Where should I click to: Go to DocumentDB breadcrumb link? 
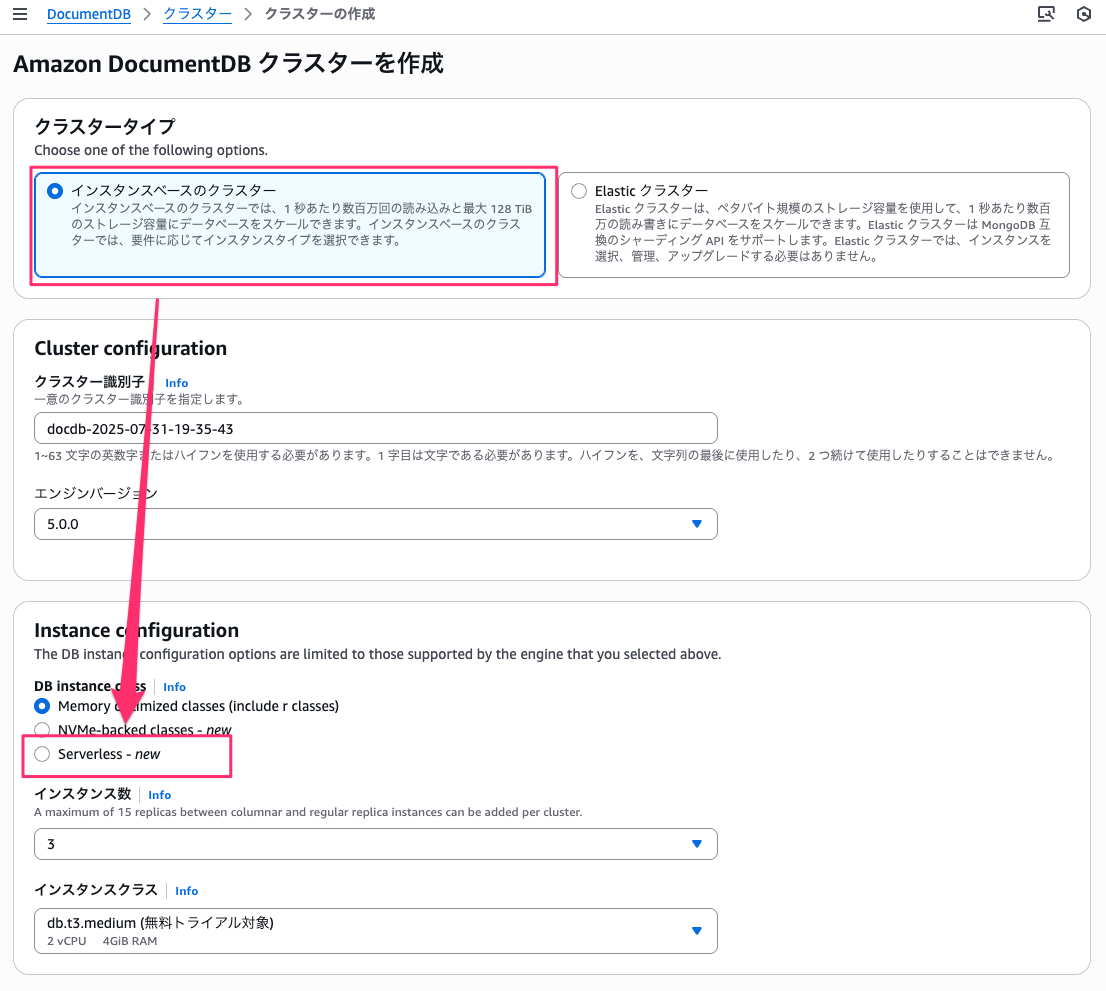(89, 14)
